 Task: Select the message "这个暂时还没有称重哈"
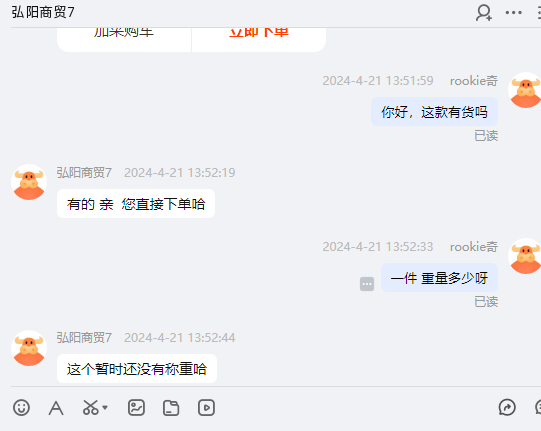click(137, 369)
